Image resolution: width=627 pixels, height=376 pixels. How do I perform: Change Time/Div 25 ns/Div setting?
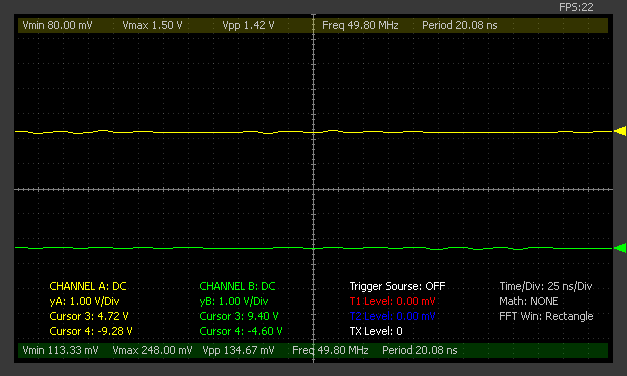(545, 286)
